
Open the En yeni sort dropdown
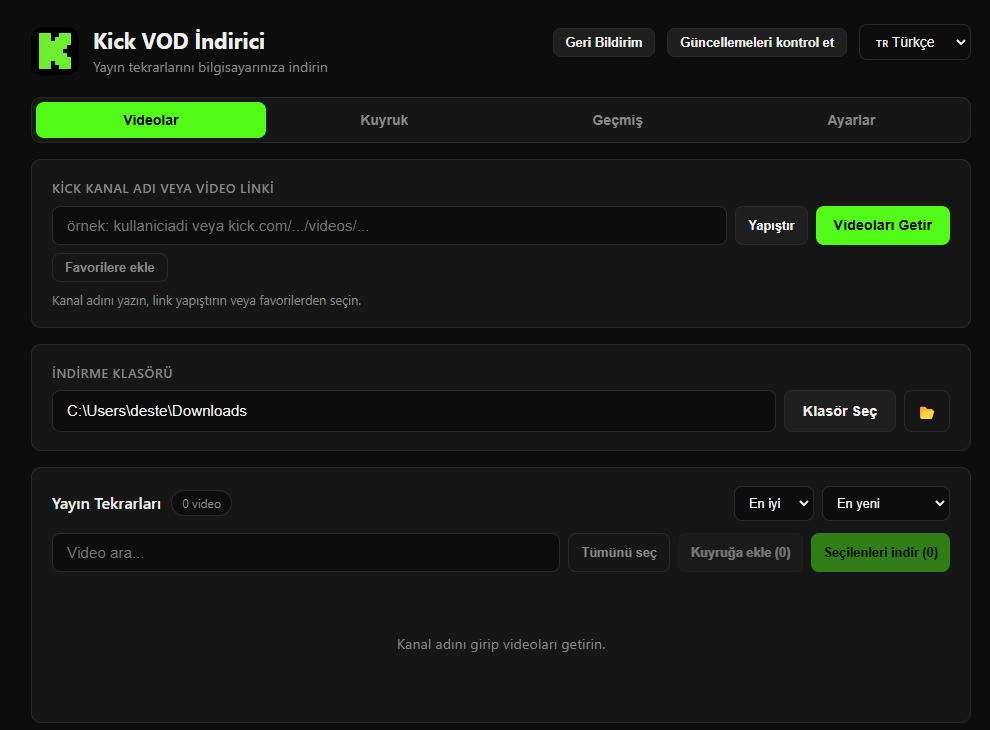[x=886, y=503]
